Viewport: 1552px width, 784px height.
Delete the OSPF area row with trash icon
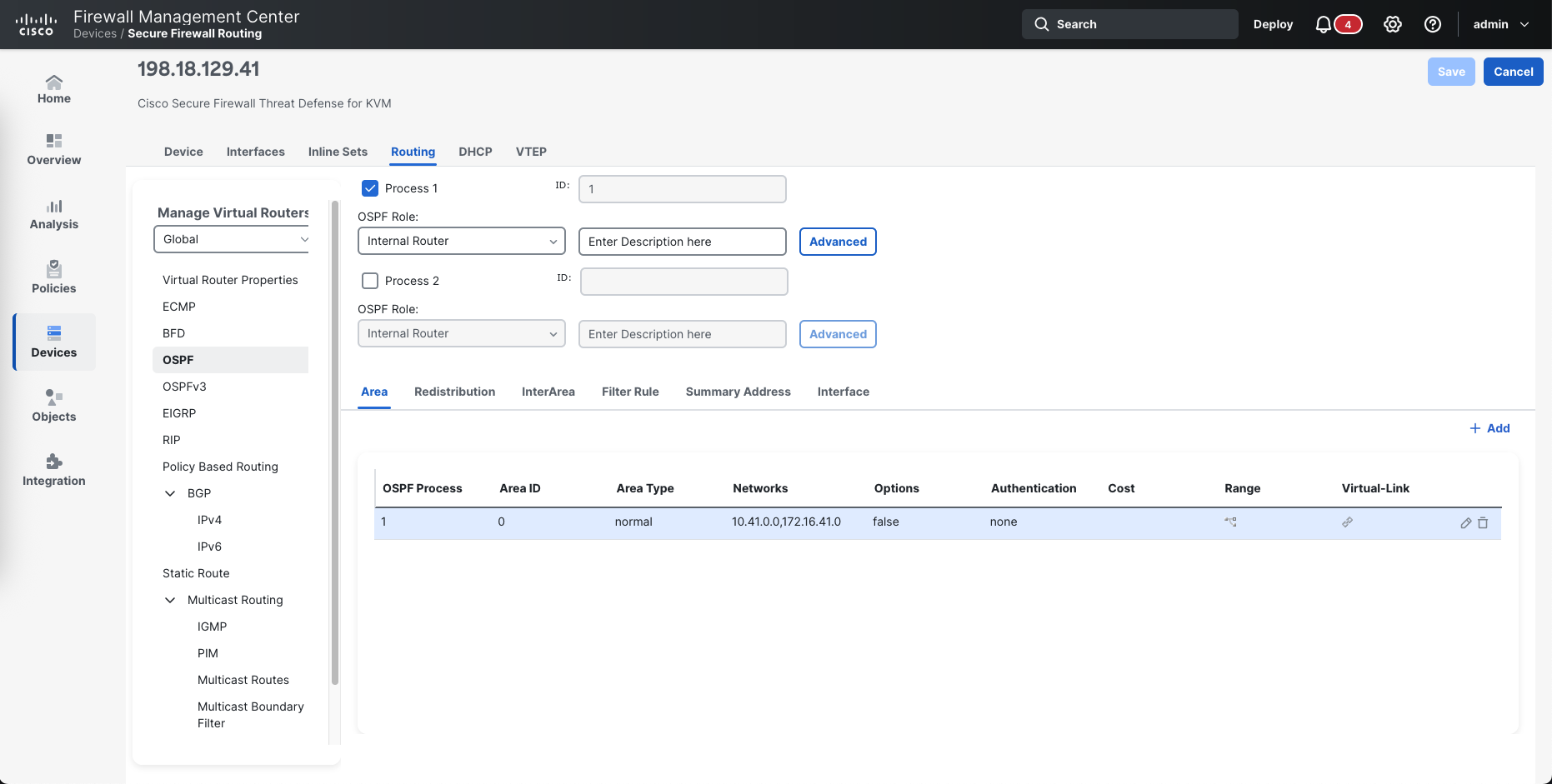click(1483, 523)
